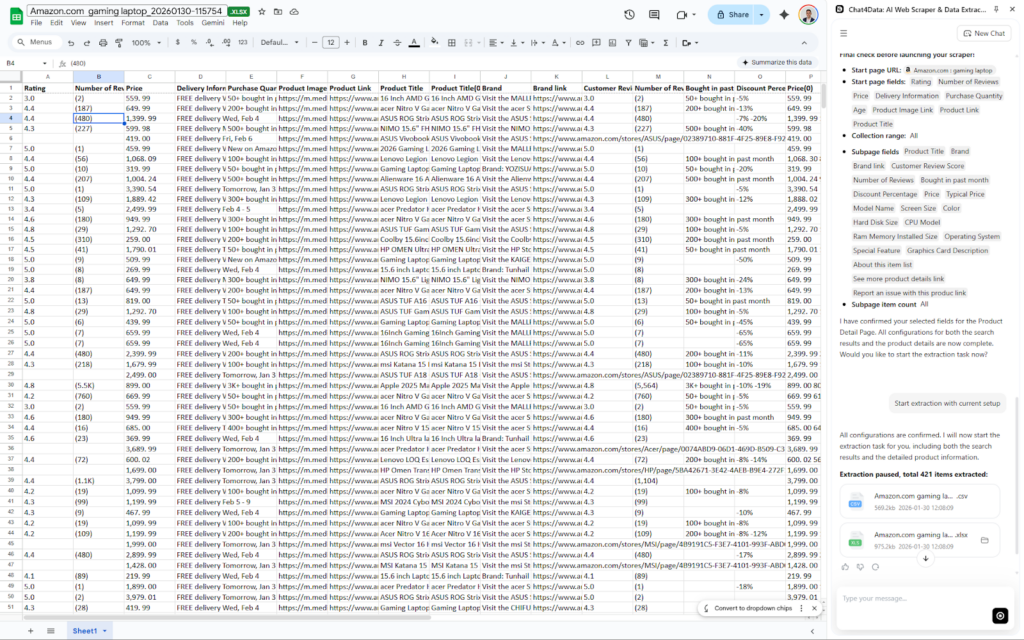Pin the Chat4Data side panel
1024x640 pixels.
pos(996,9)
